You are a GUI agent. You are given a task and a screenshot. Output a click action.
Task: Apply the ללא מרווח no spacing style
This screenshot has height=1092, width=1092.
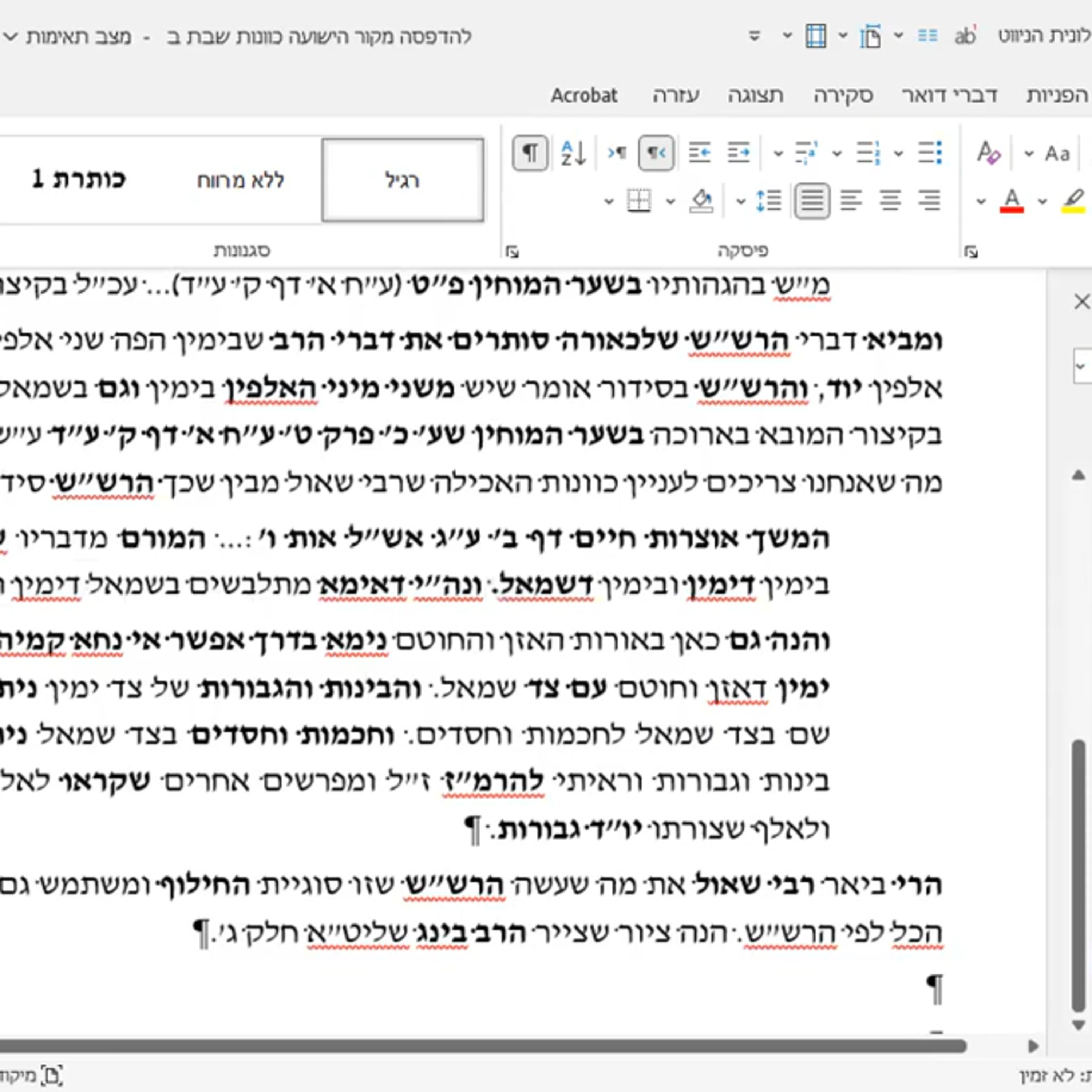coord(240,180)
